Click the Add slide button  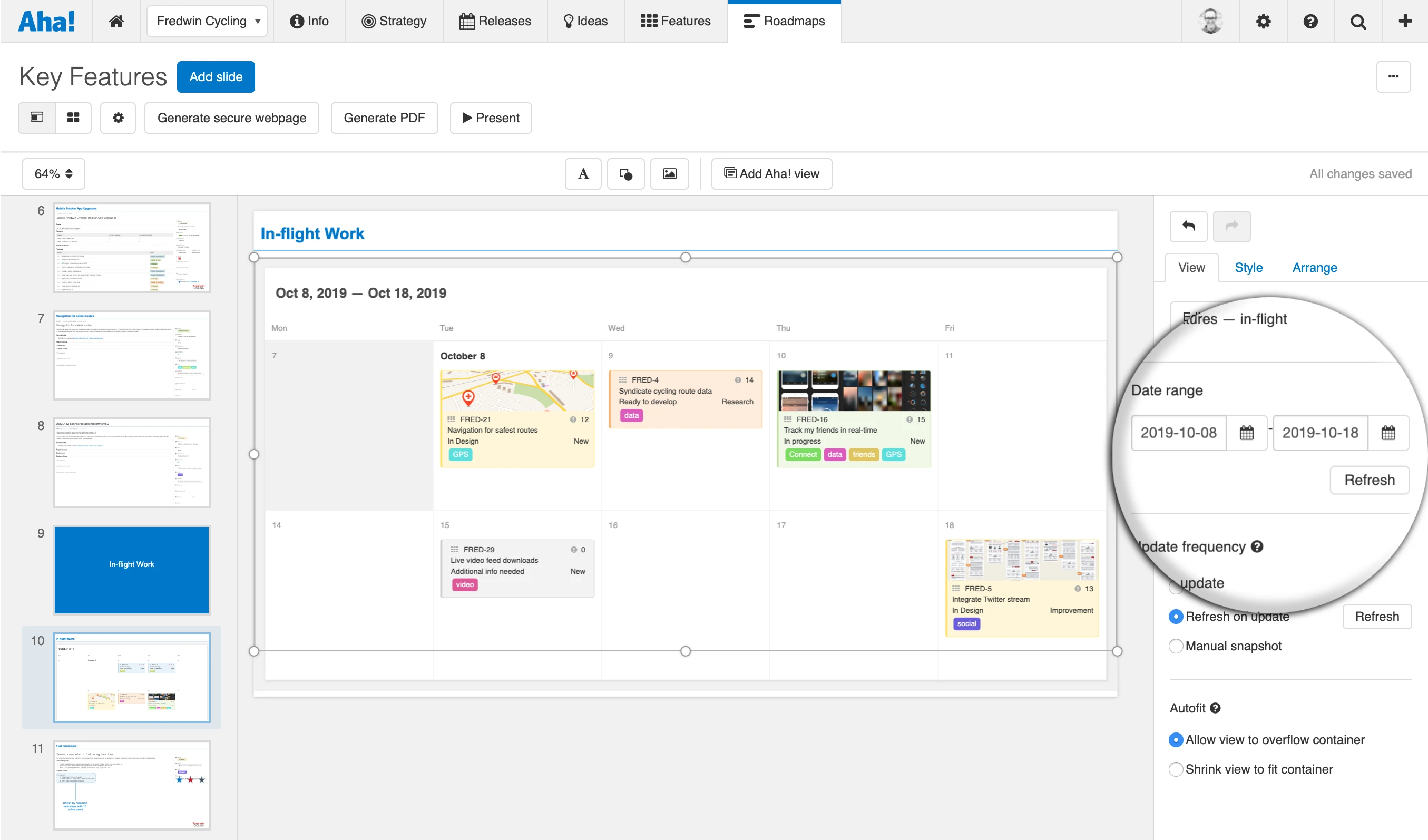216,76
